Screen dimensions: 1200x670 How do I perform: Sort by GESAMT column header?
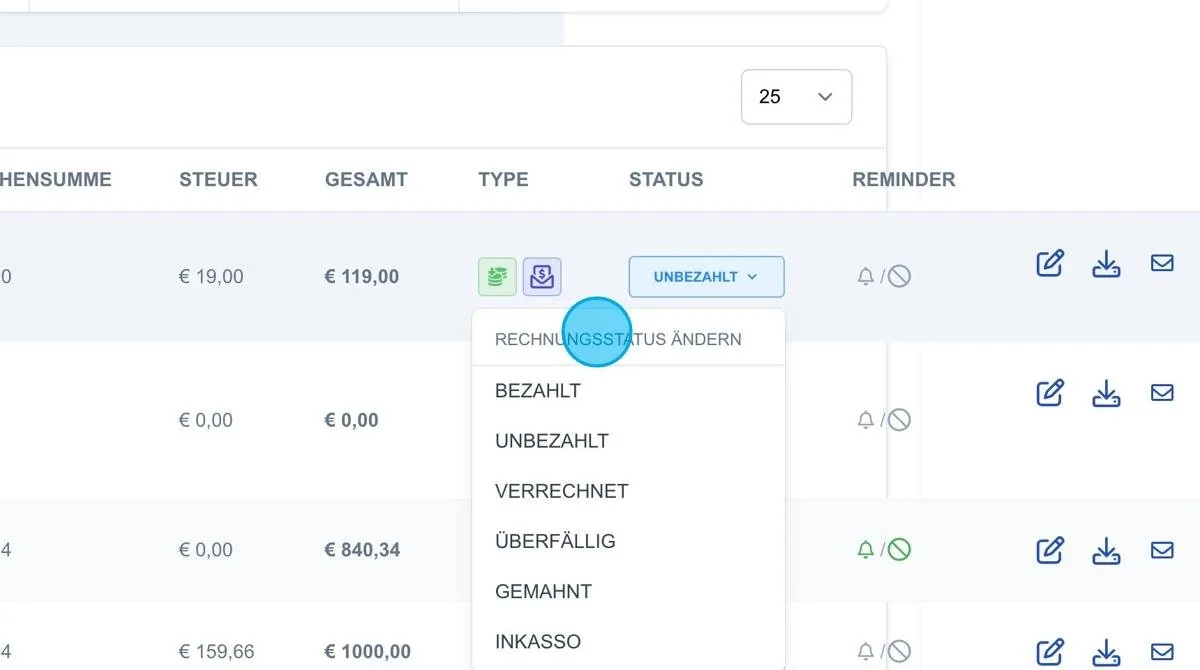366,180
